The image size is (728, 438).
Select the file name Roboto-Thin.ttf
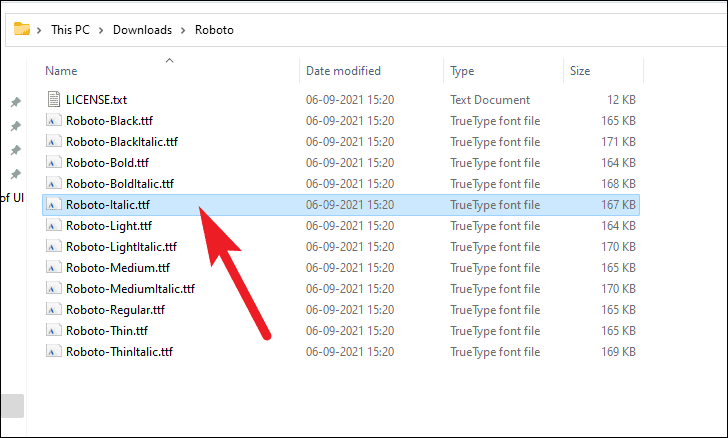pyautogui.click(x=107, y=331)
